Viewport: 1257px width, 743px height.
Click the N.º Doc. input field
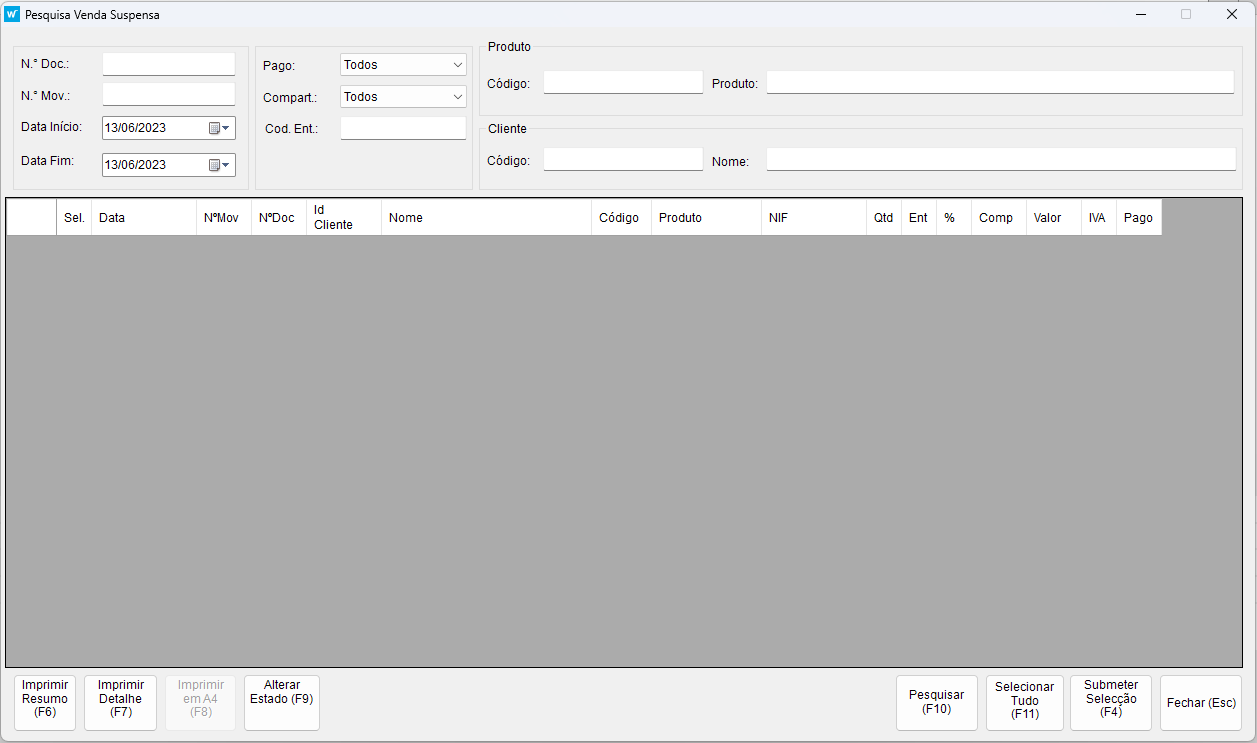pyautogui.click(x=168, y=64)
